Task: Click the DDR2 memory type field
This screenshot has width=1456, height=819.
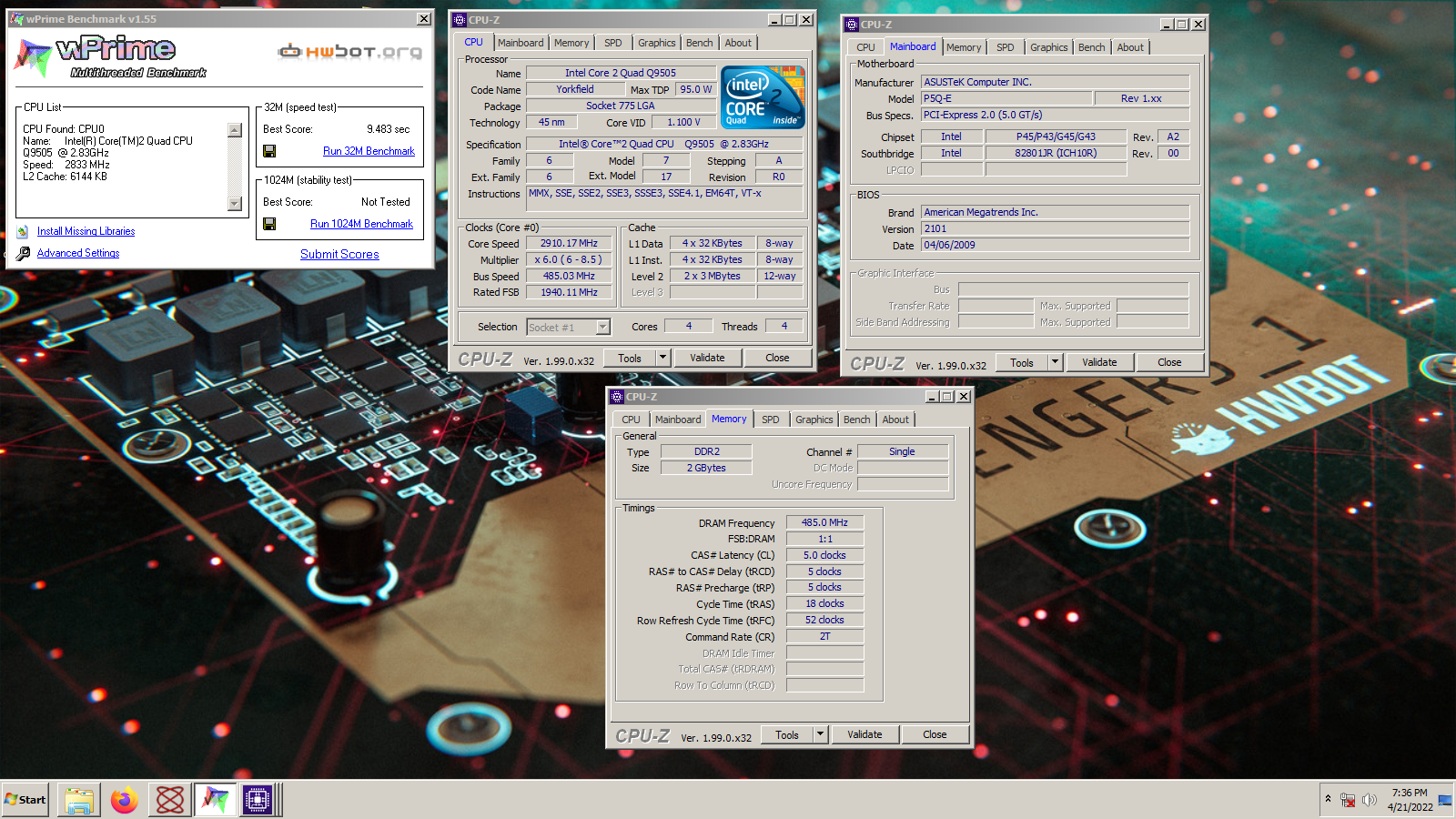Action: (x=707, y=451)
